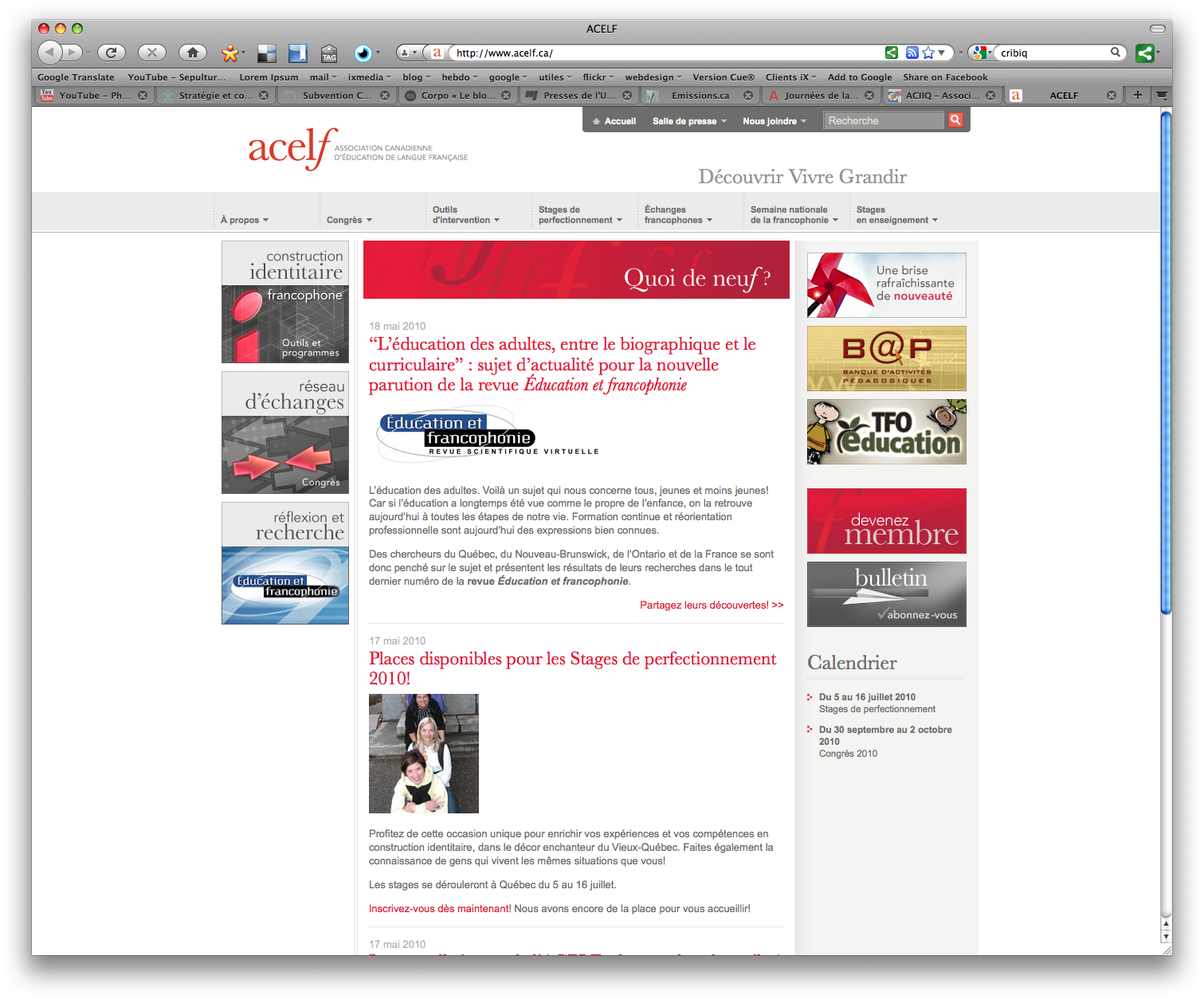Open the Google search engine selector

982,53
